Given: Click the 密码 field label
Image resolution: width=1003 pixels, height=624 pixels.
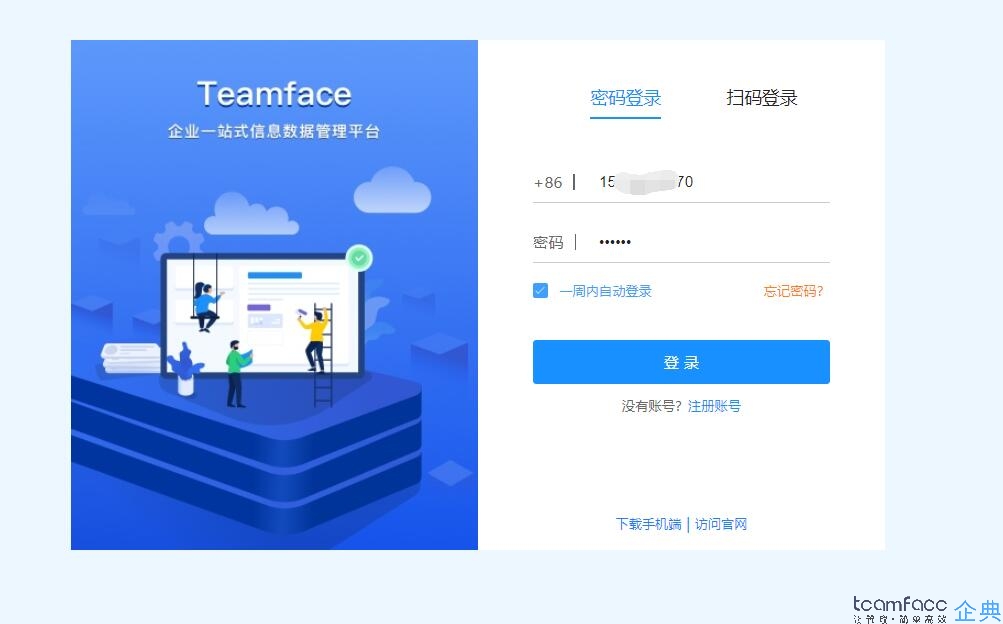Looking at the screenshot, I should 548,242.
